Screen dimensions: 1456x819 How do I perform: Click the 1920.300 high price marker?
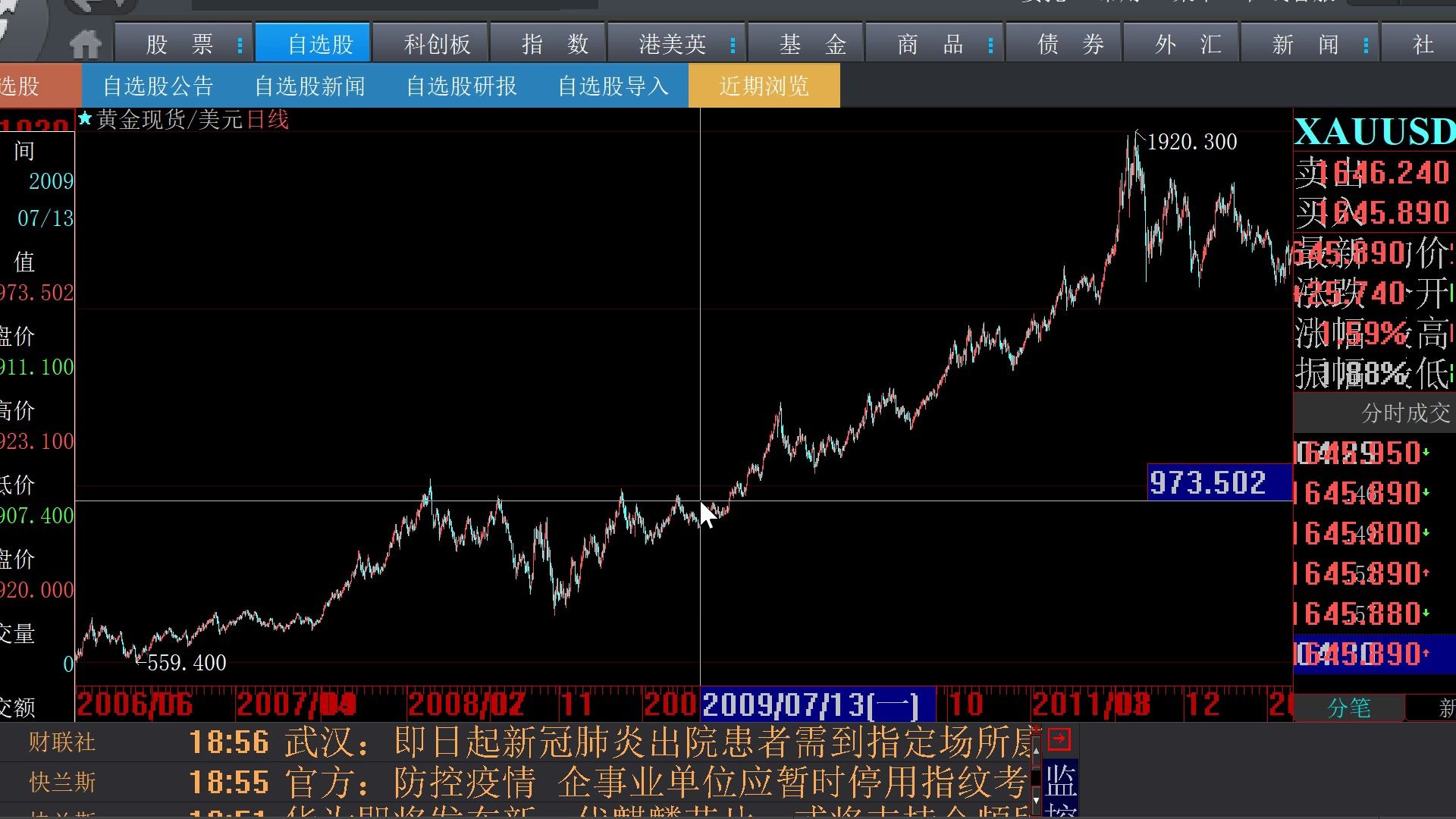click(1192, 142)
